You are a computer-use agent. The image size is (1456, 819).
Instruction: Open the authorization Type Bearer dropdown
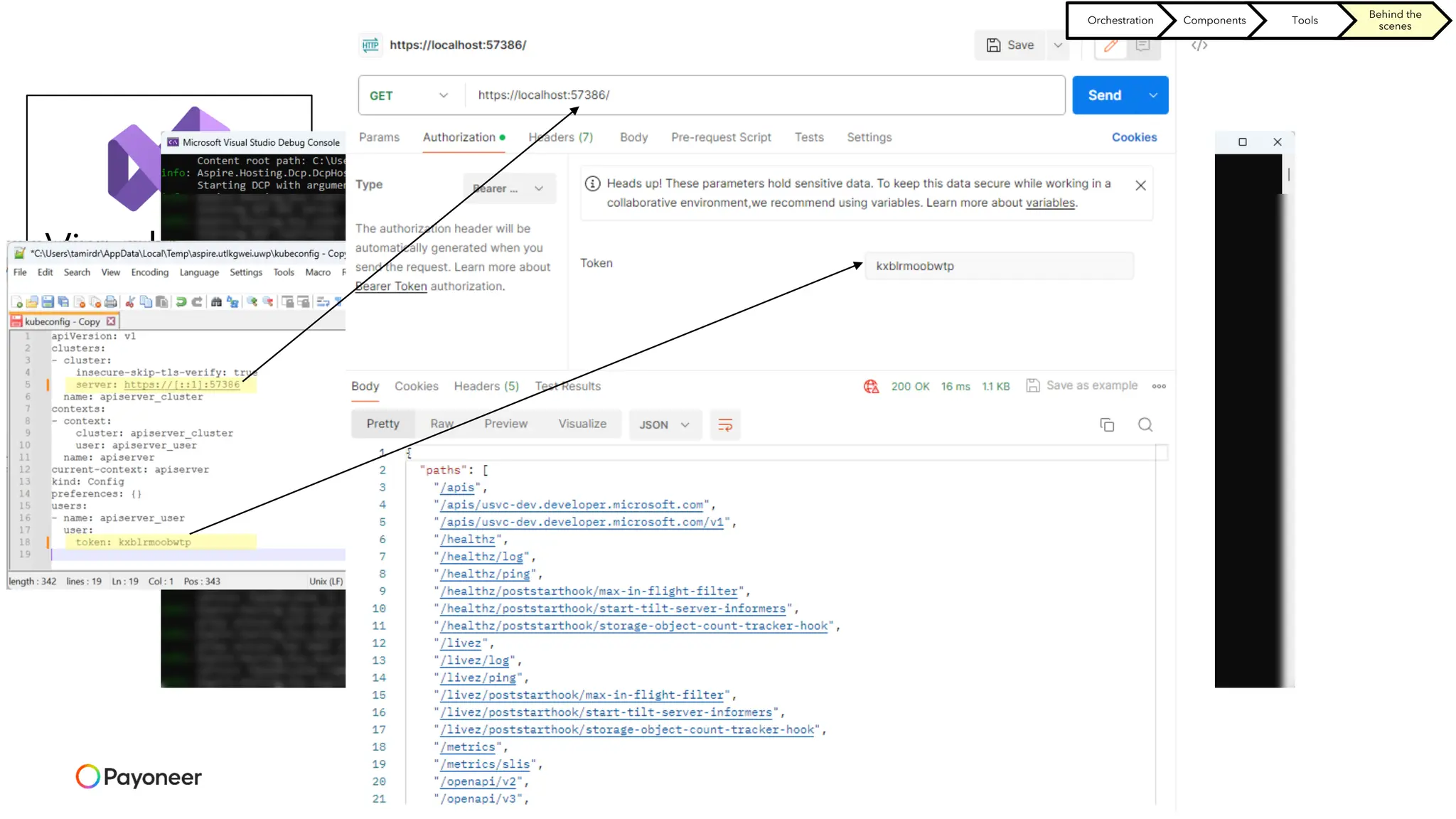pos(509,188)
